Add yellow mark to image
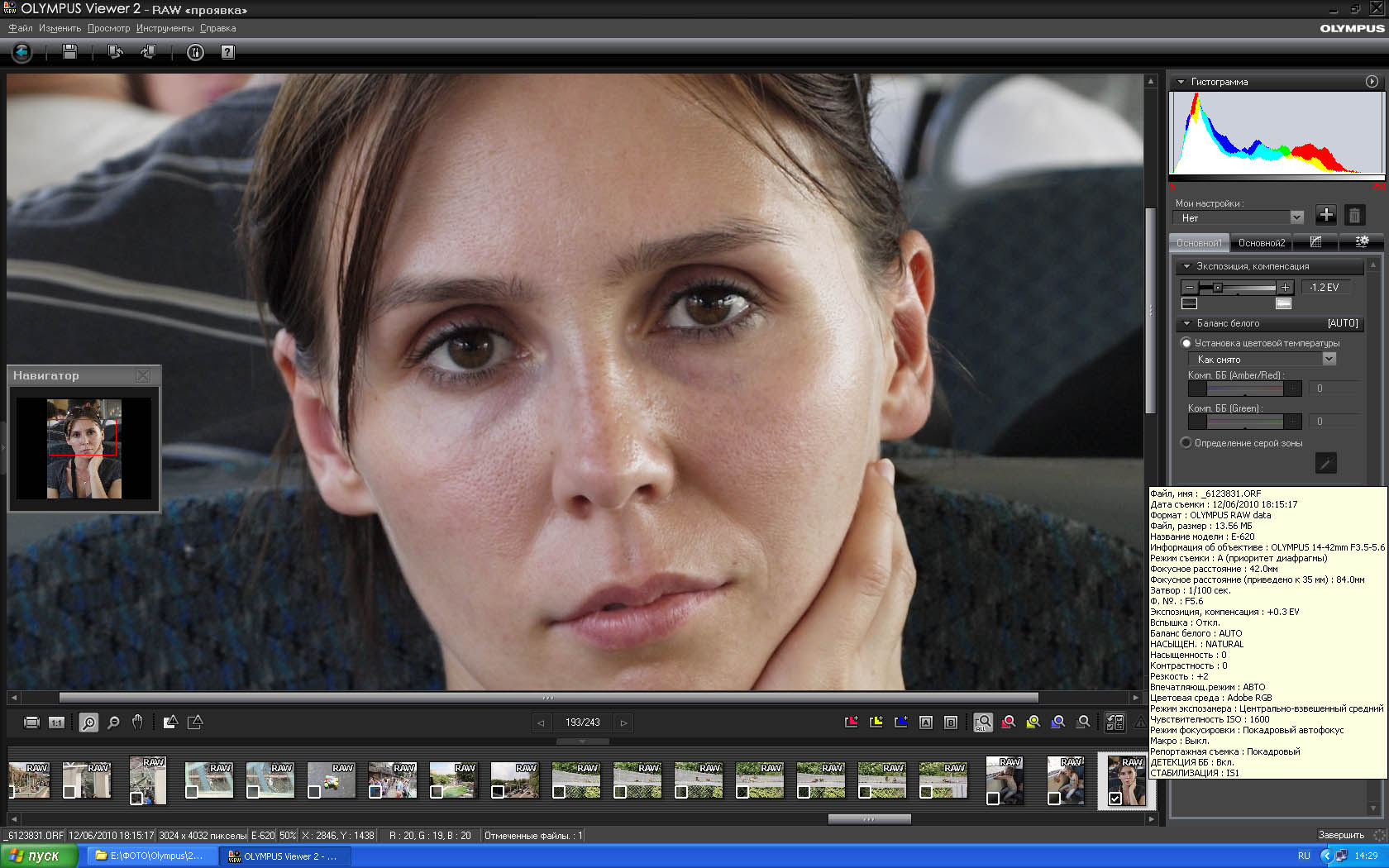Image resolution: width=1389 pixels, height=868 pixels. (876, 723)
